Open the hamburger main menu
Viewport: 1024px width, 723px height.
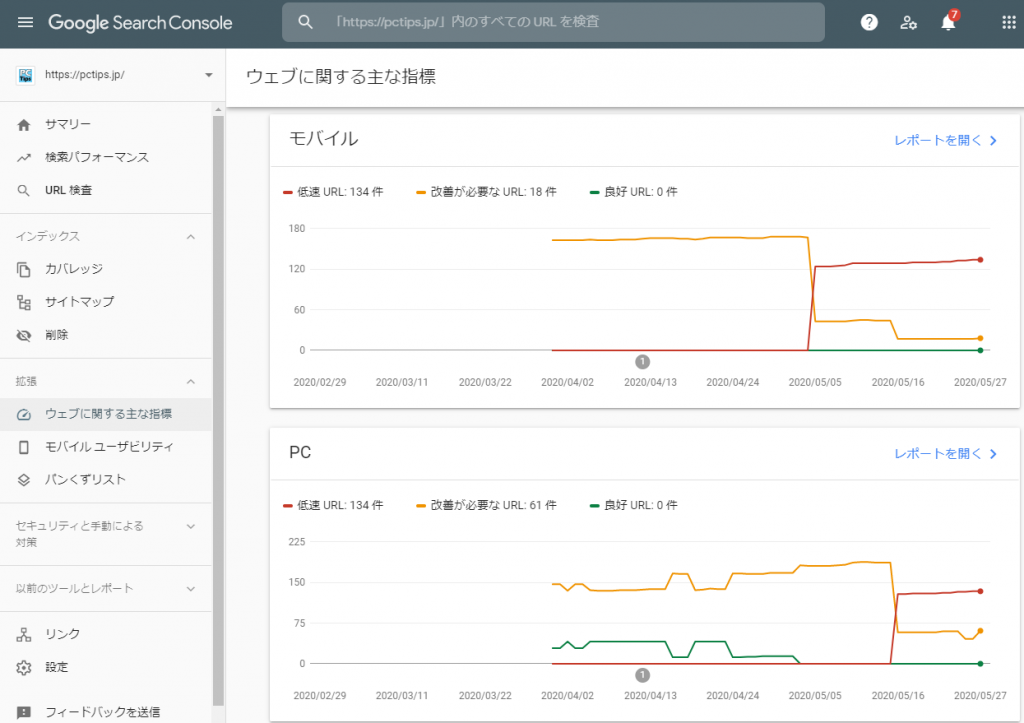25,22
